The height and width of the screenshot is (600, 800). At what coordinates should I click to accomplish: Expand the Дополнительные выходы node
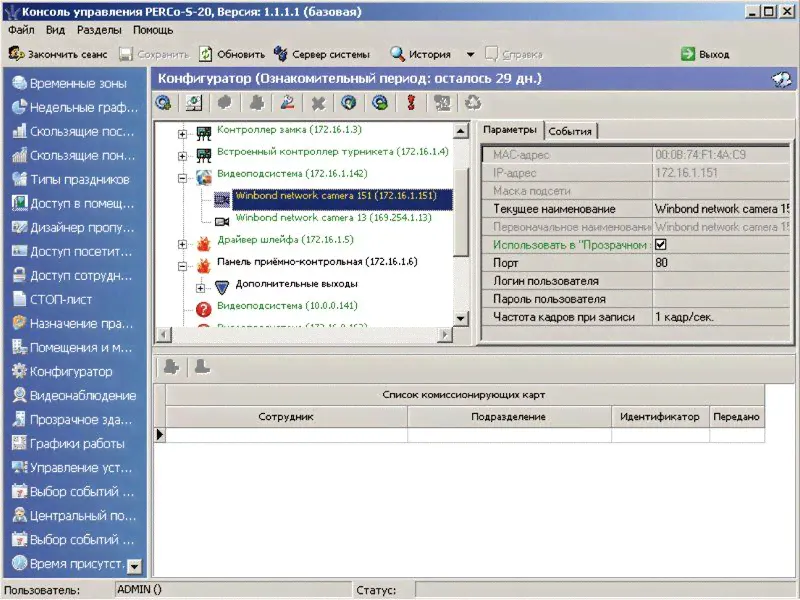[x=200, y=286]
